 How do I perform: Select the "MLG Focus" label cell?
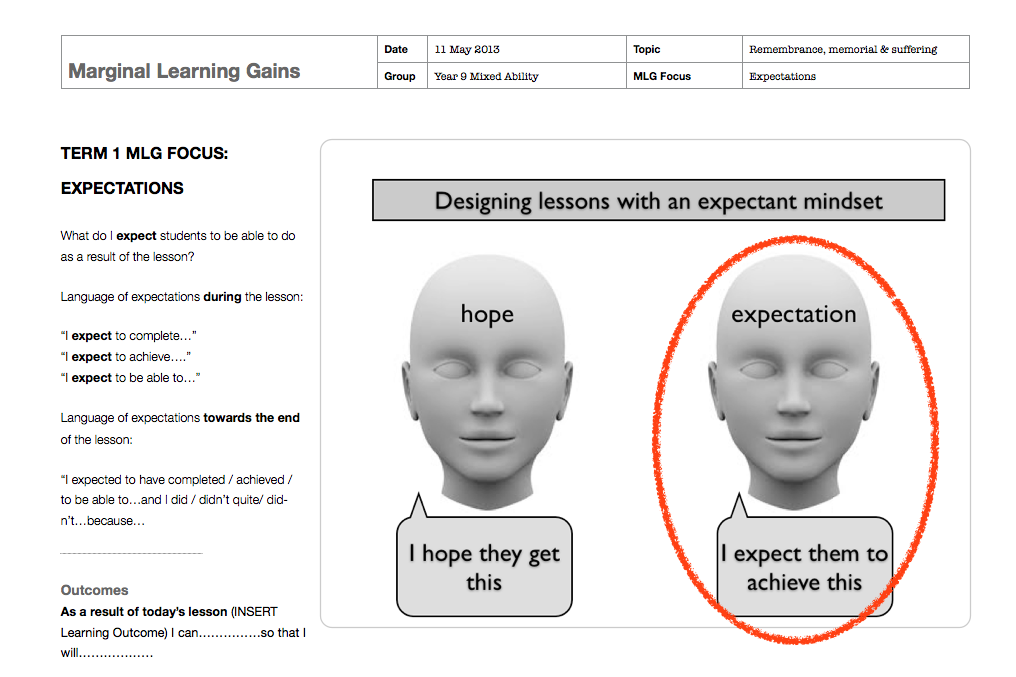tap(661, 76)
